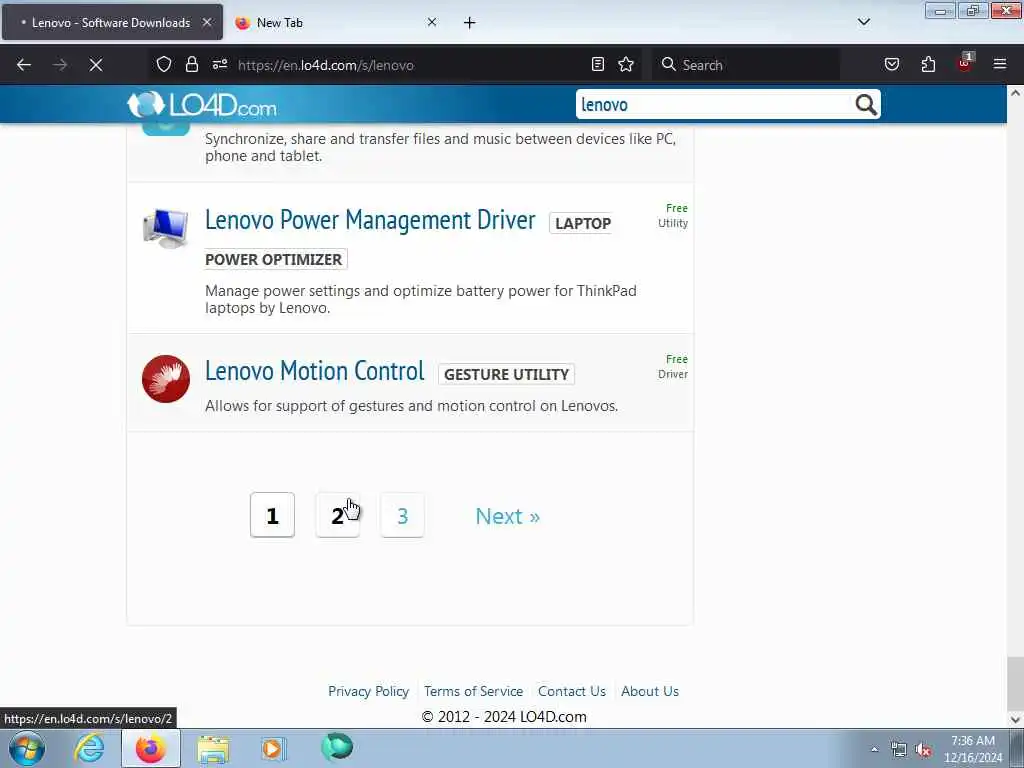This screenshot has height=768, width=1024.
Task: Open Windows Explorer folder taskbar icon
Action: point(213,749)
